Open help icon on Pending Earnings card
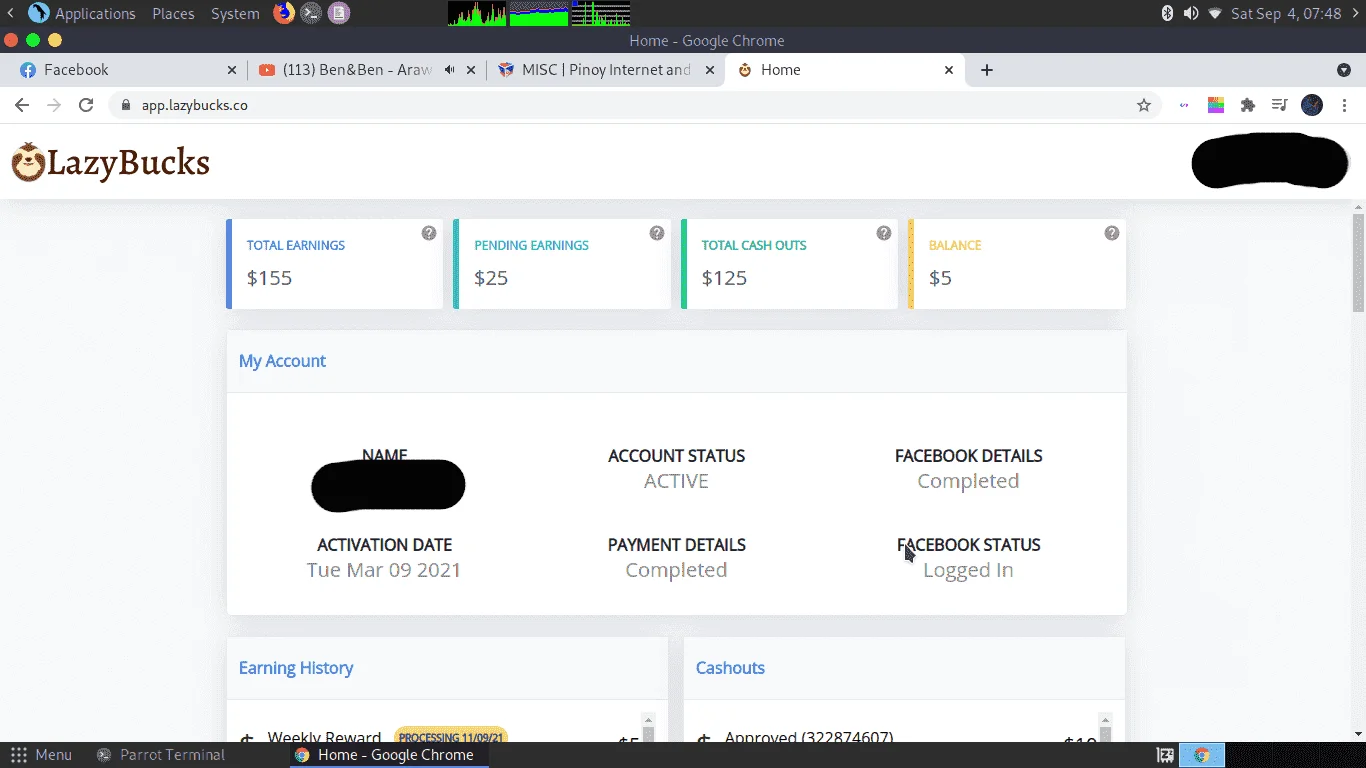Image resolution: width=1366 pixels, height=768 pixels. click(657, 233)
